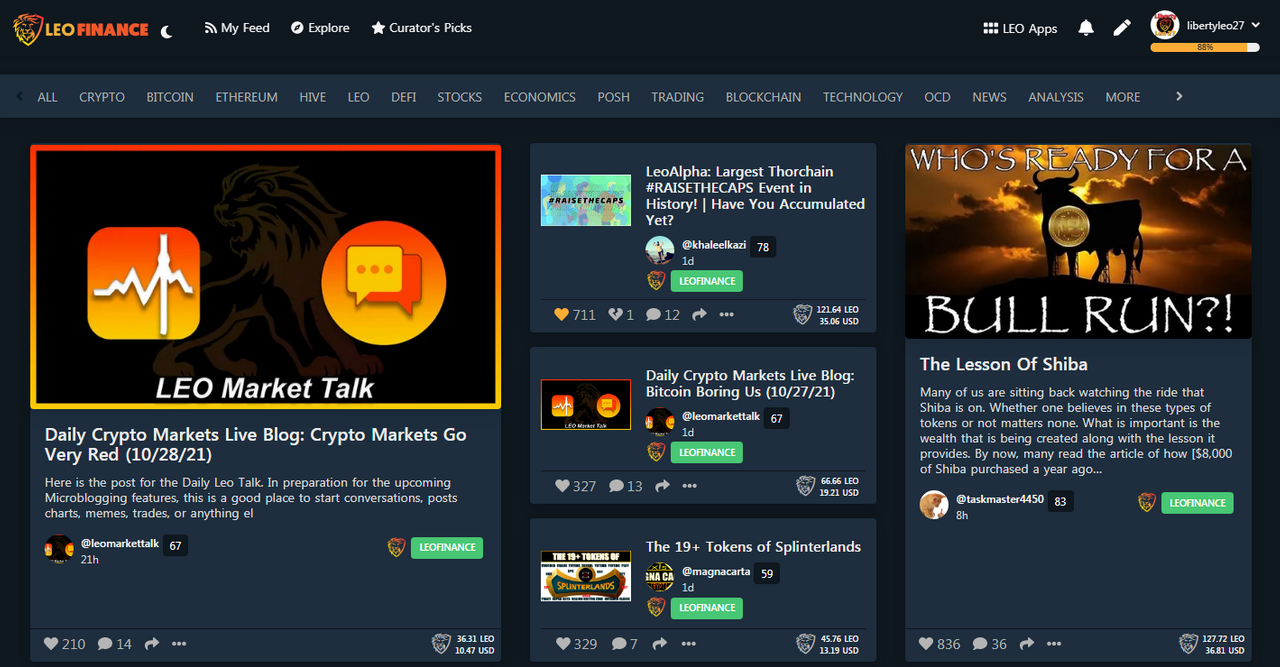Screen dimensions: 1280x667
Task: Open the My Feed page
Action: coord(237,28)
